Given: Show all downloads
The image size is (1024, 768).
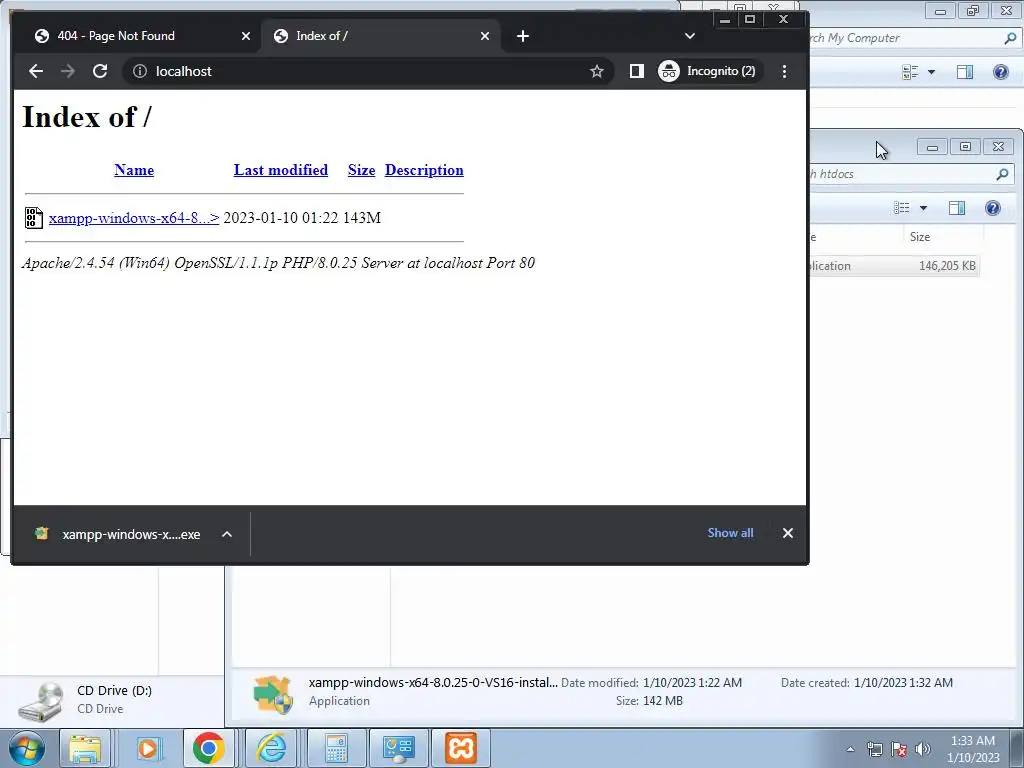Looking at the screenshot, I should (x=730, y=533).
